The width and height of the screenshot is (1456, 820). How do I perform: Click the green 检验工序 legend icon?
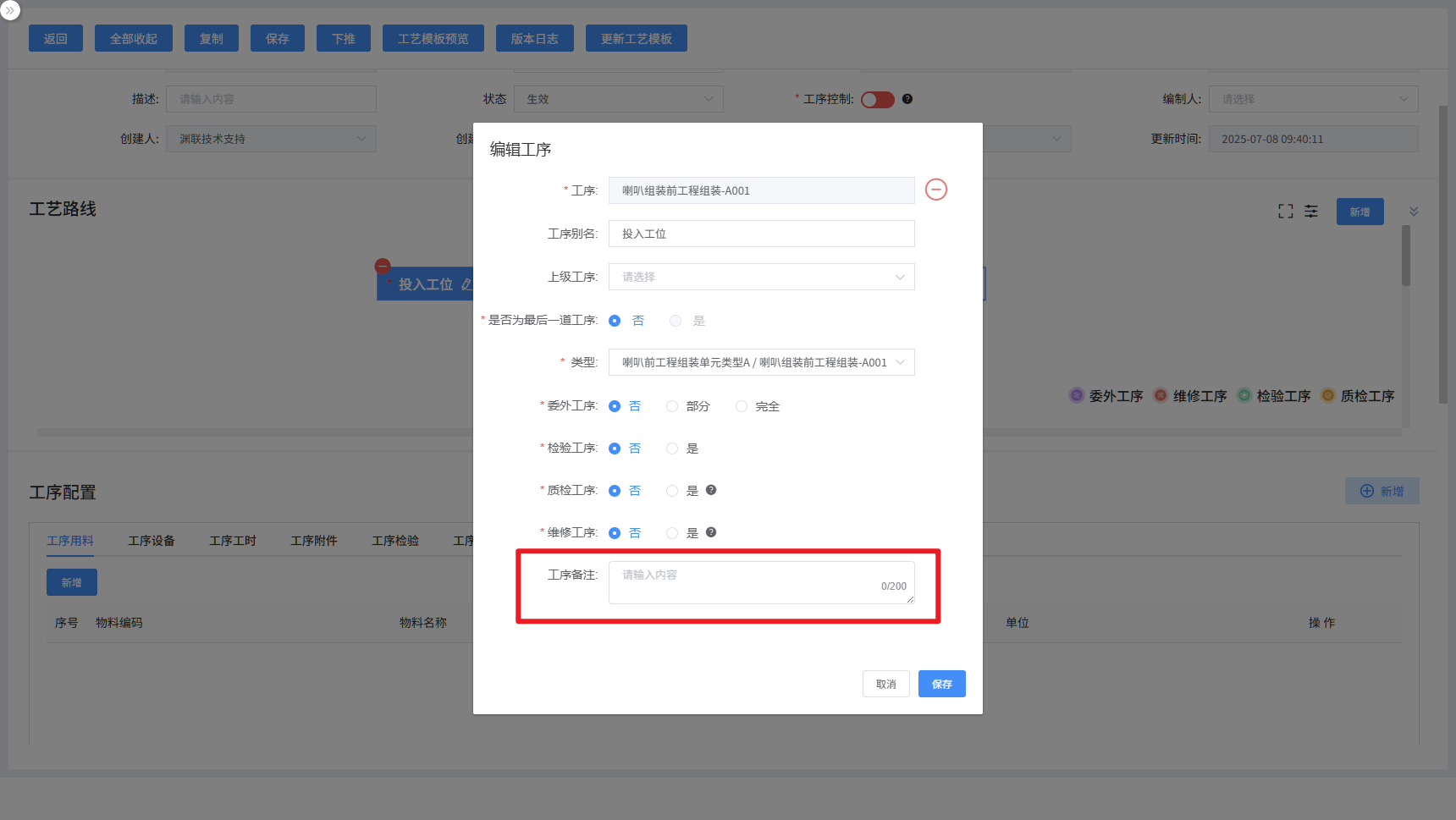[1244, 395]
